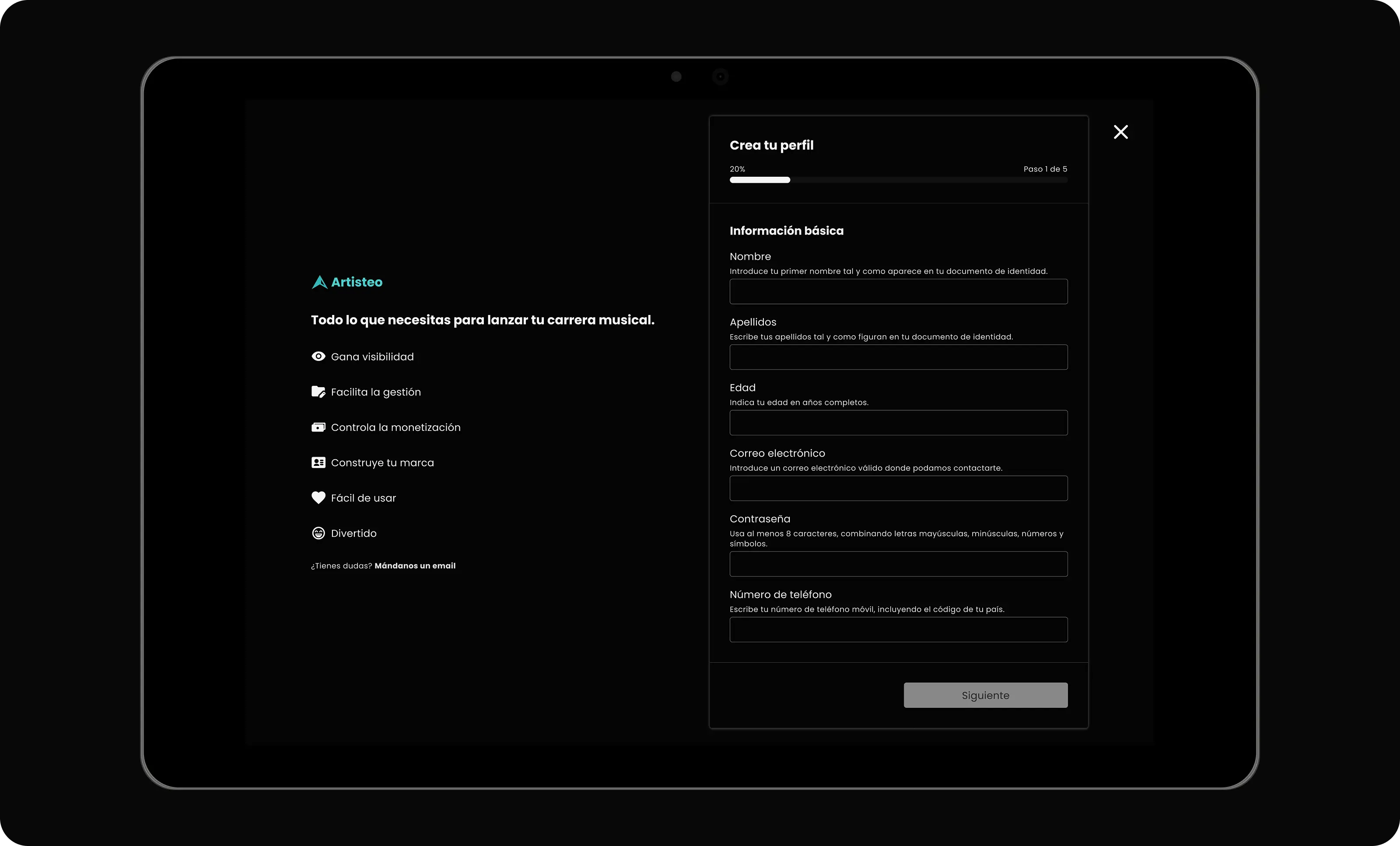Select the Edad input field
This screenshot has width=1400, height=846.
898,423
